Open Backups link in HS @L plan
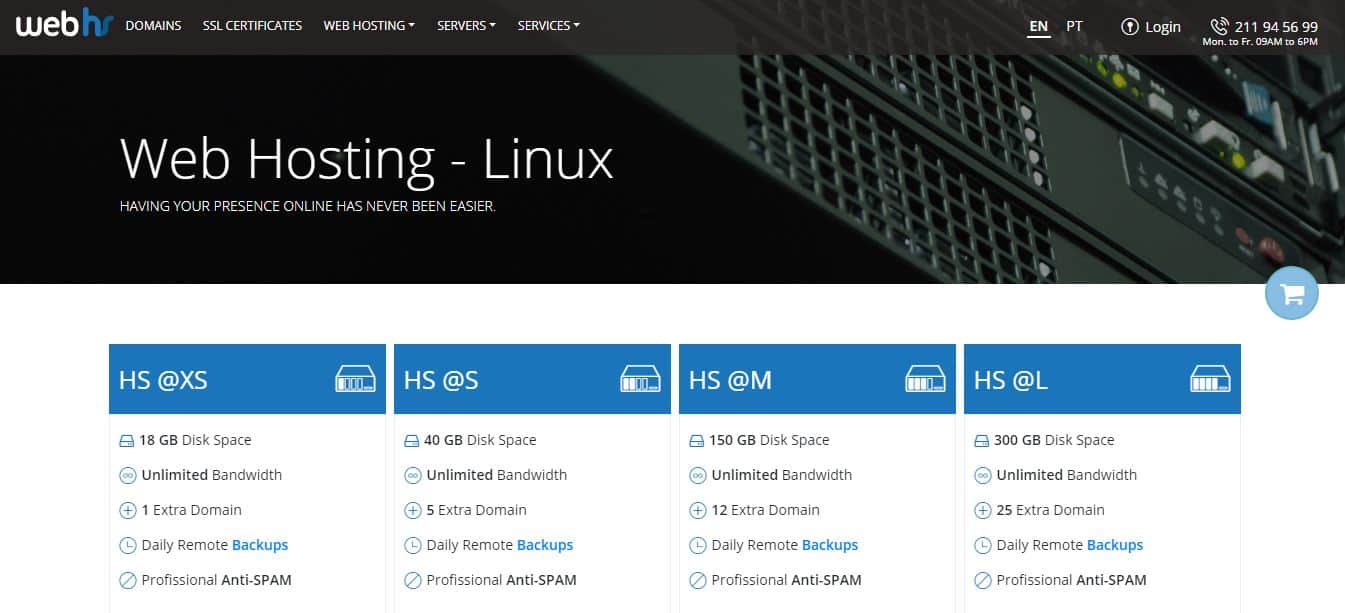 1115,545
